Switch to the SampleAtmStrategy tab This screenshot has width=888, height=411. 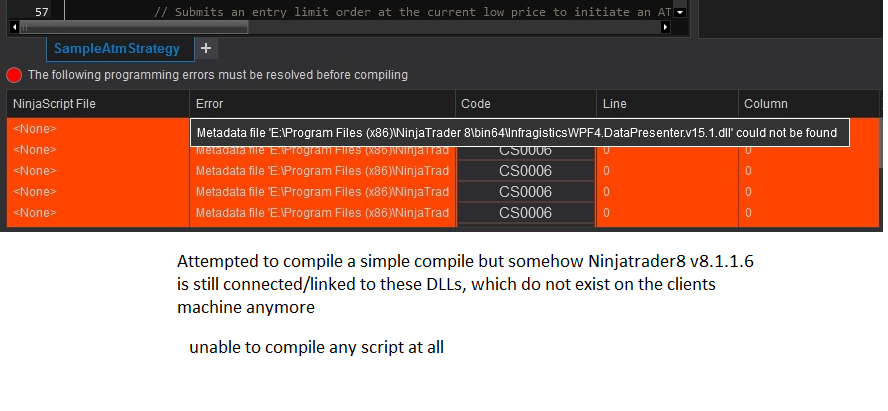(x=117, y=48)
